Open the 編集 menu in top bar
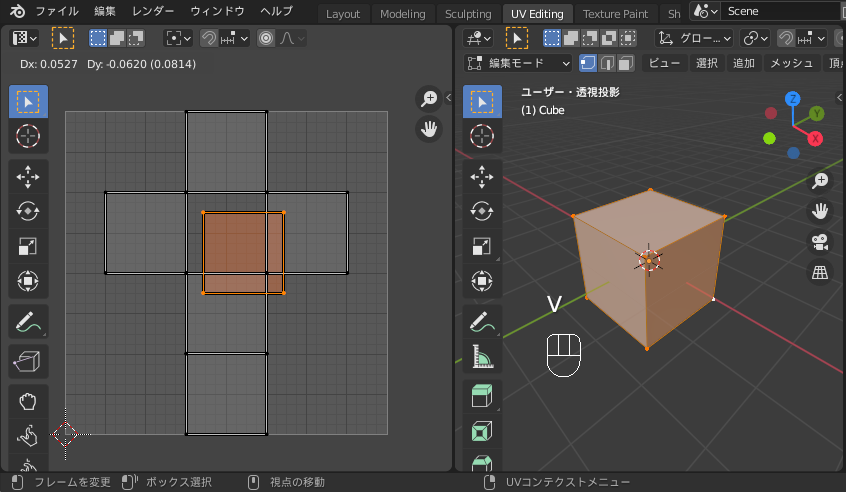The height and width of the screenshot is (492, 846). (104, 11)
